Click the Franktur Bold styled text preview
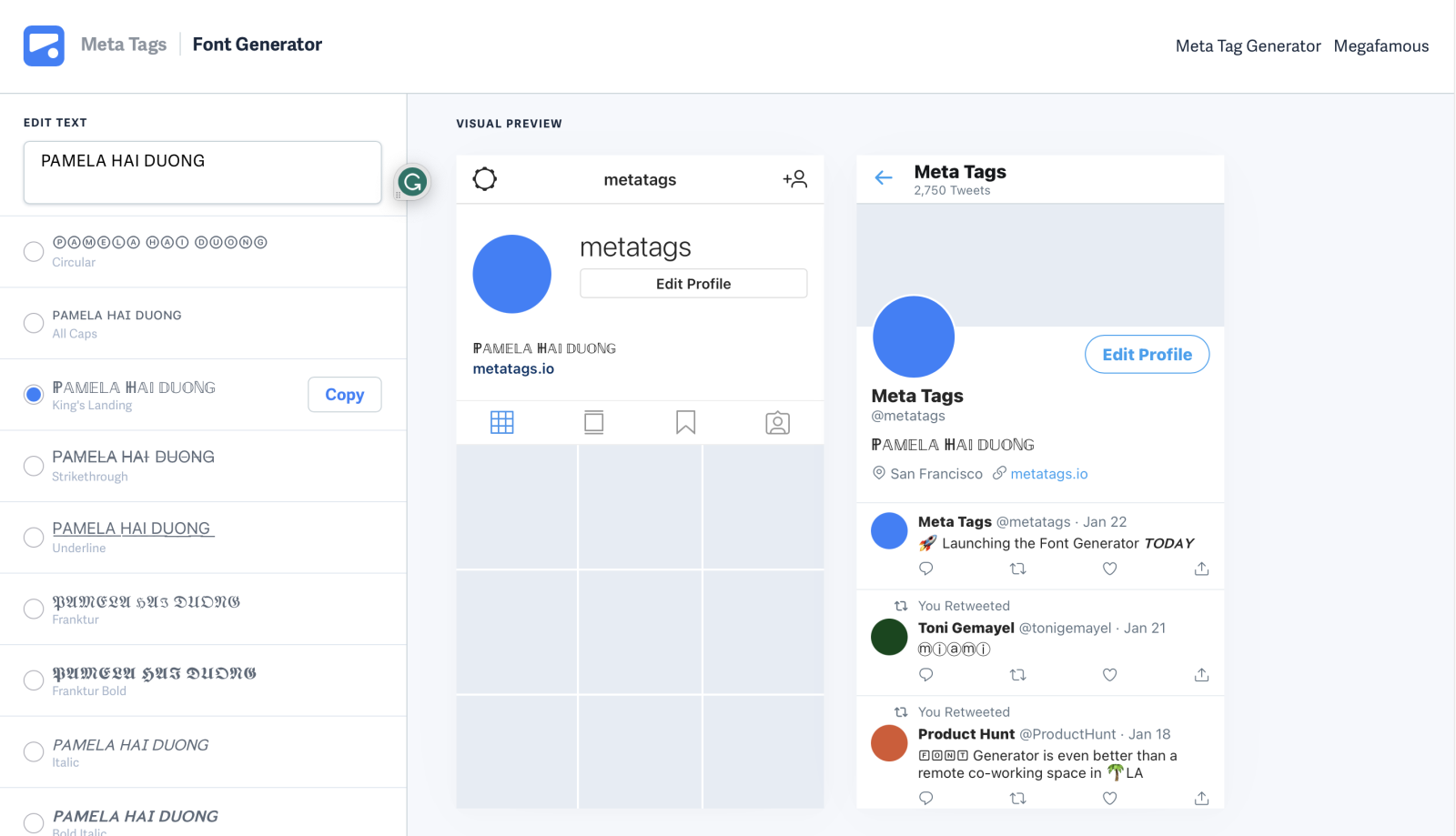The width and height of the screenshot is (1456, 836). [x=154, y=673]
